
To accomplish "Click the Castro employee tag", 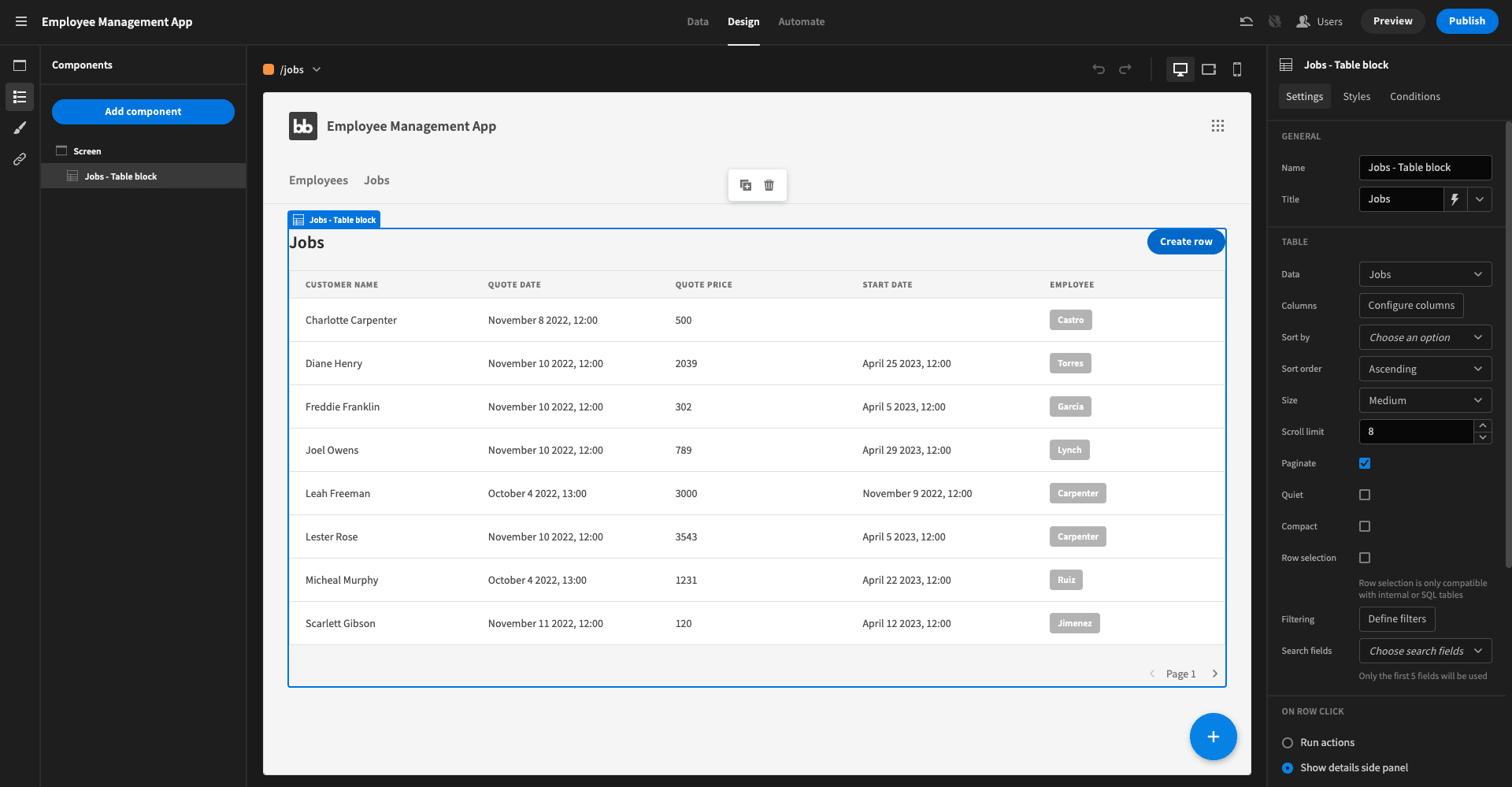I will point(1070,320).
